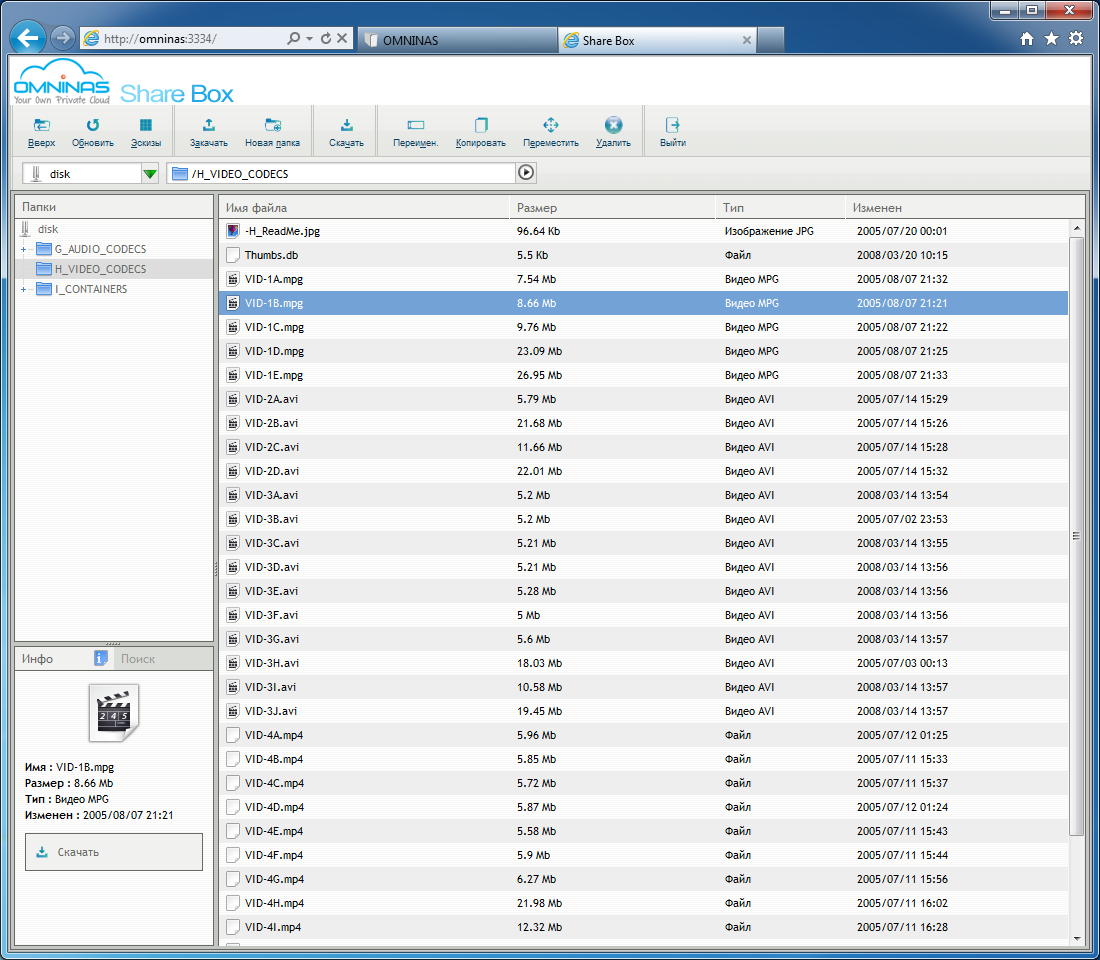
Task: Click the Вверх (Up) toolbar icon
Action: click(x=41, y=126)
